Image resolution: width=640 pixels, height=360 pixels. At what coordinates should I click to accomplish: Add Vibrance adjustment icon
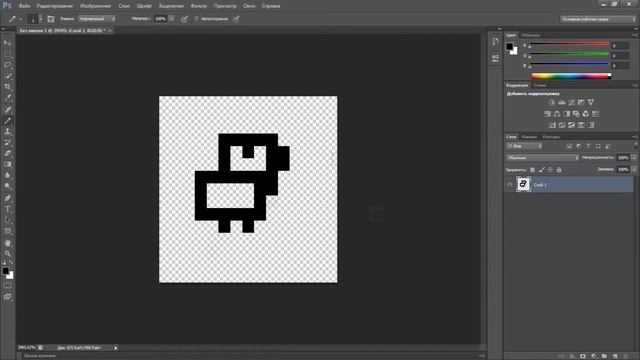(x=591, y=102)
